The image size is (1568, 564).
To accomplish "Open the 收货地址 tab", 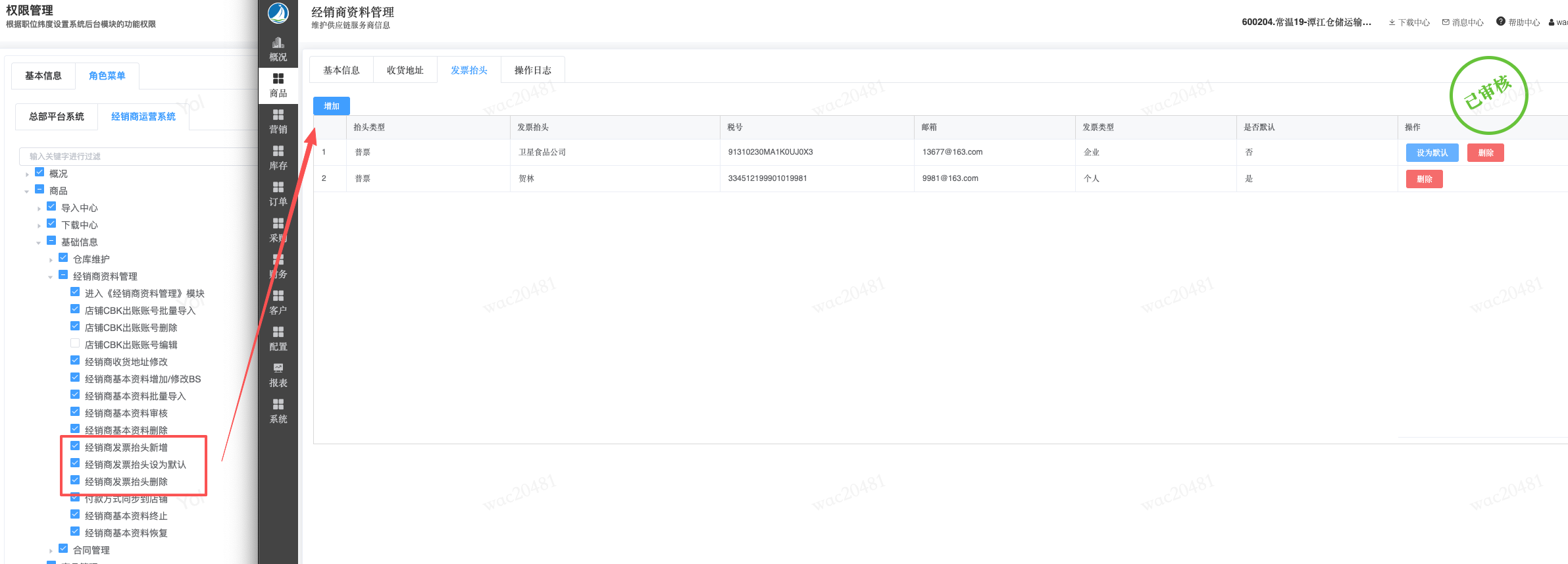I will [x=405, y=70].
